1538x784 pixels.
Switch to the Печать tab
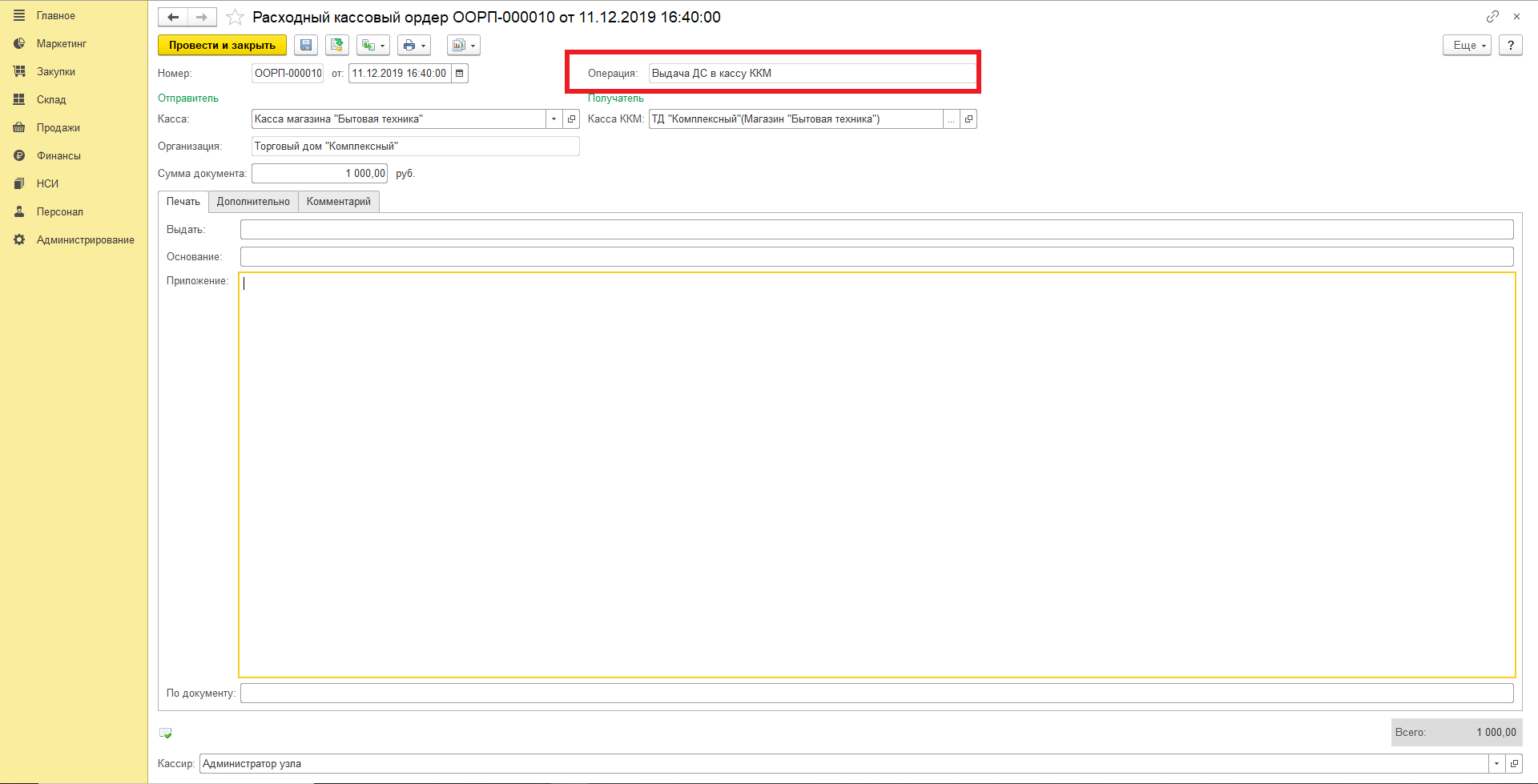coord(183,202)
